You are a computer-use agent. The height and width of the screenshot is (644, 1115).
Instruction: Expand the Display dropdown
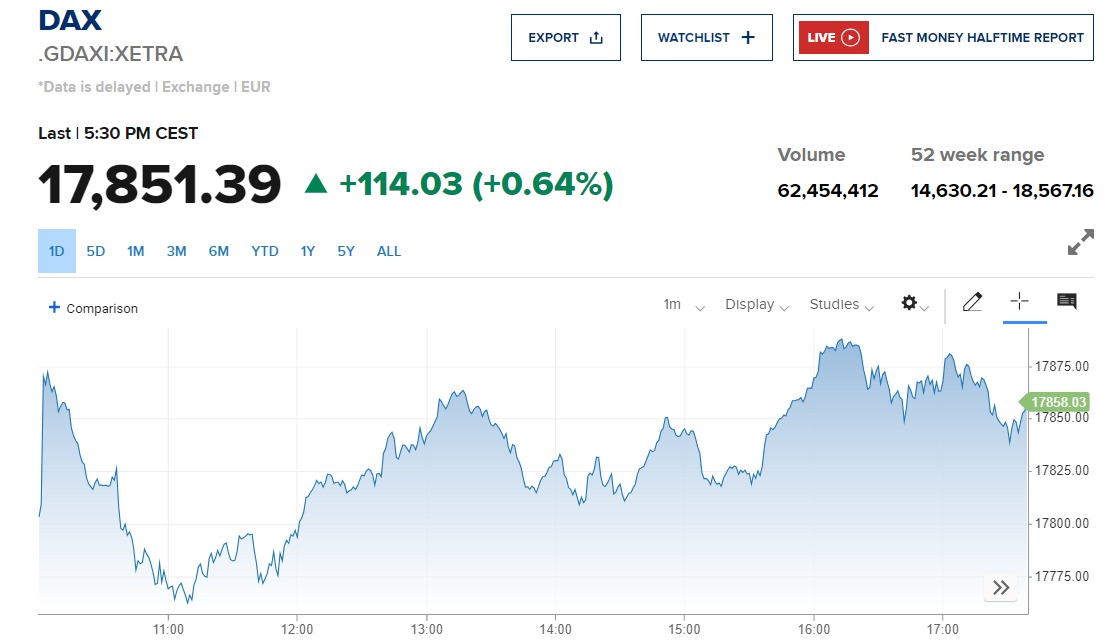click(757, 305)
